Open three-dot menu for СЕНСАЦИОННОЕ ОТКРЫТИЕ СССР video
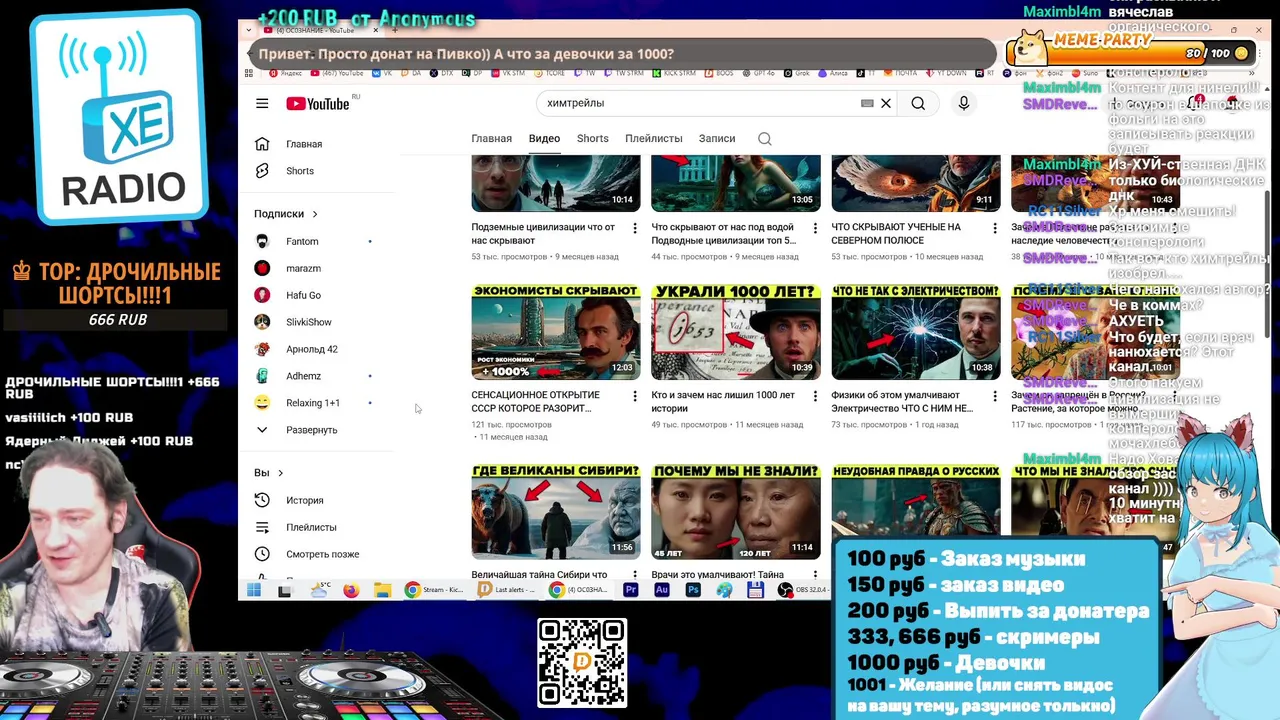1280x720 pixels. click(x=634, y=397)
